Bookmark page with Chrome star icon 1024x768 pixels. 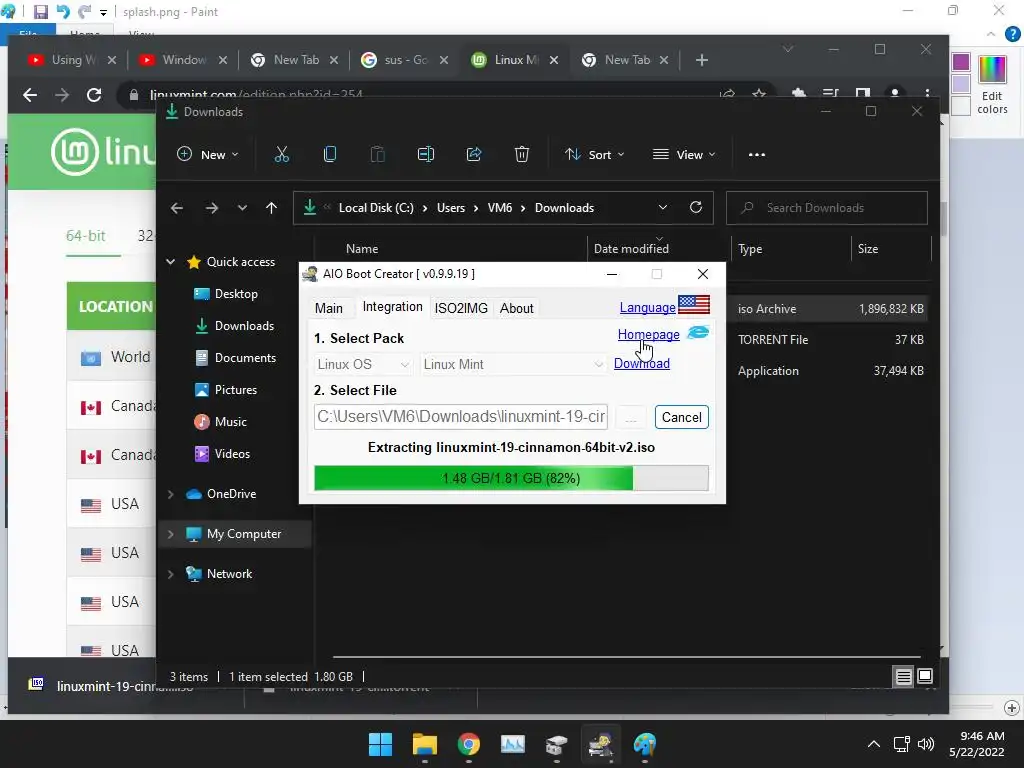[x=759, y=95]
